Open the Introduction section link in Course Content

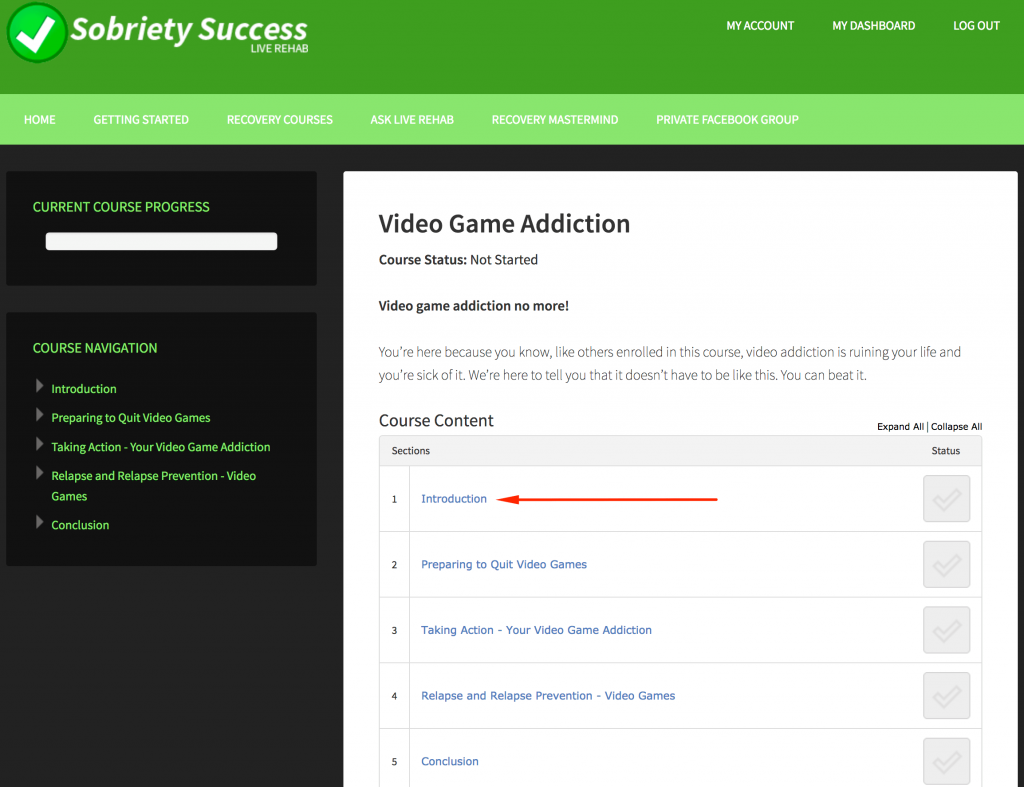[x=454, y=498]
